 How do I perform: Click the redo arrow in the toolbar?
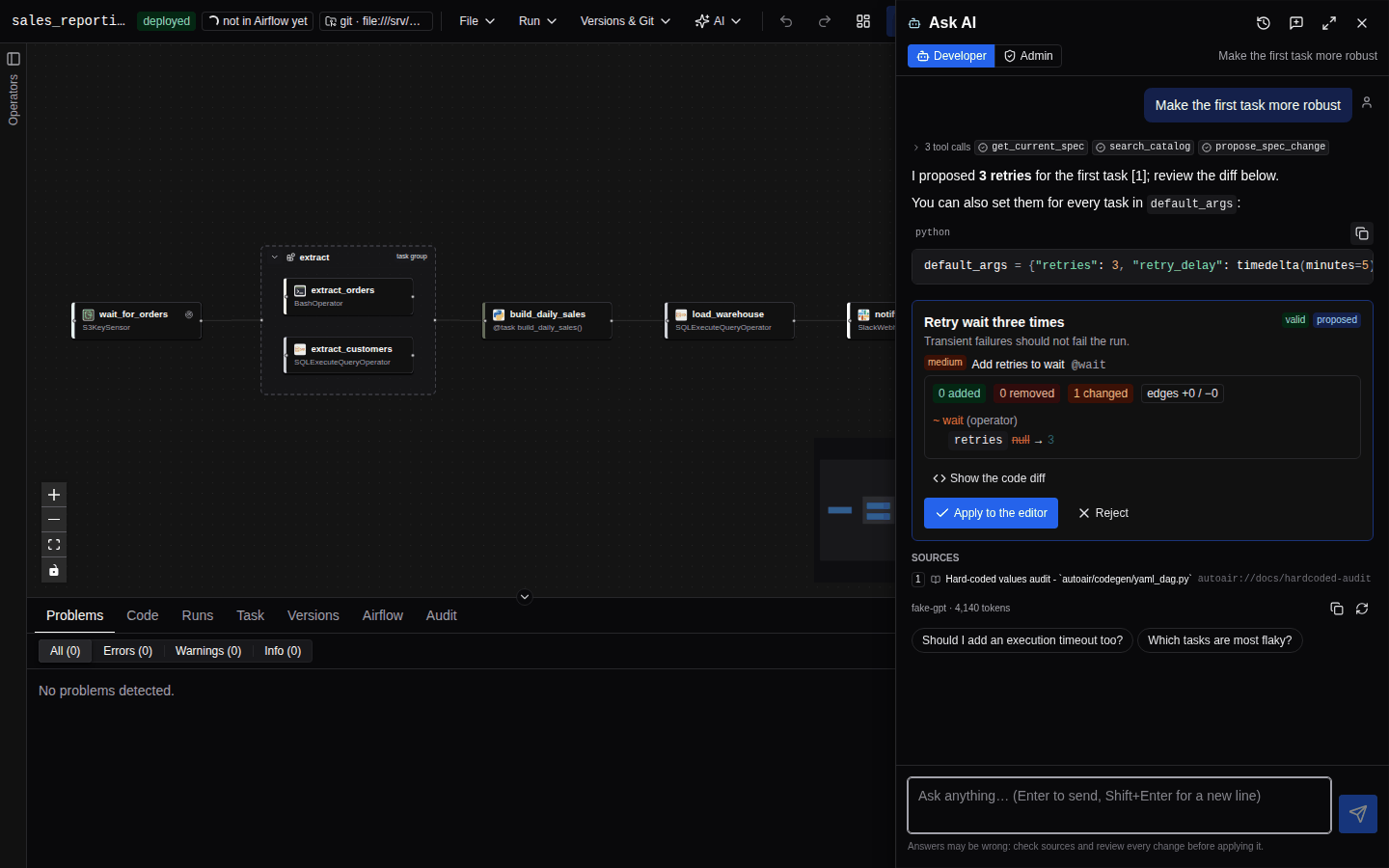(825, 21)
